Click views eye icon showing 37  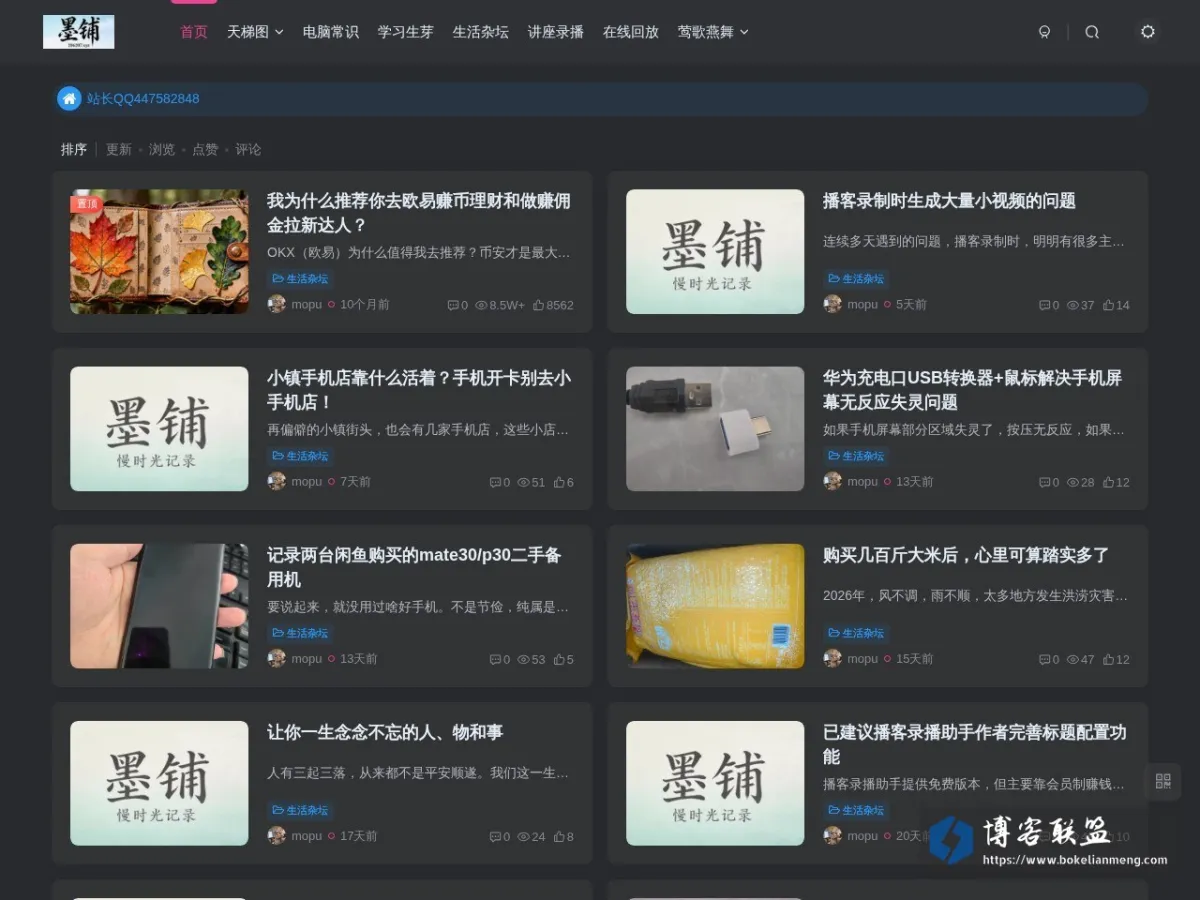(1073, 305)
